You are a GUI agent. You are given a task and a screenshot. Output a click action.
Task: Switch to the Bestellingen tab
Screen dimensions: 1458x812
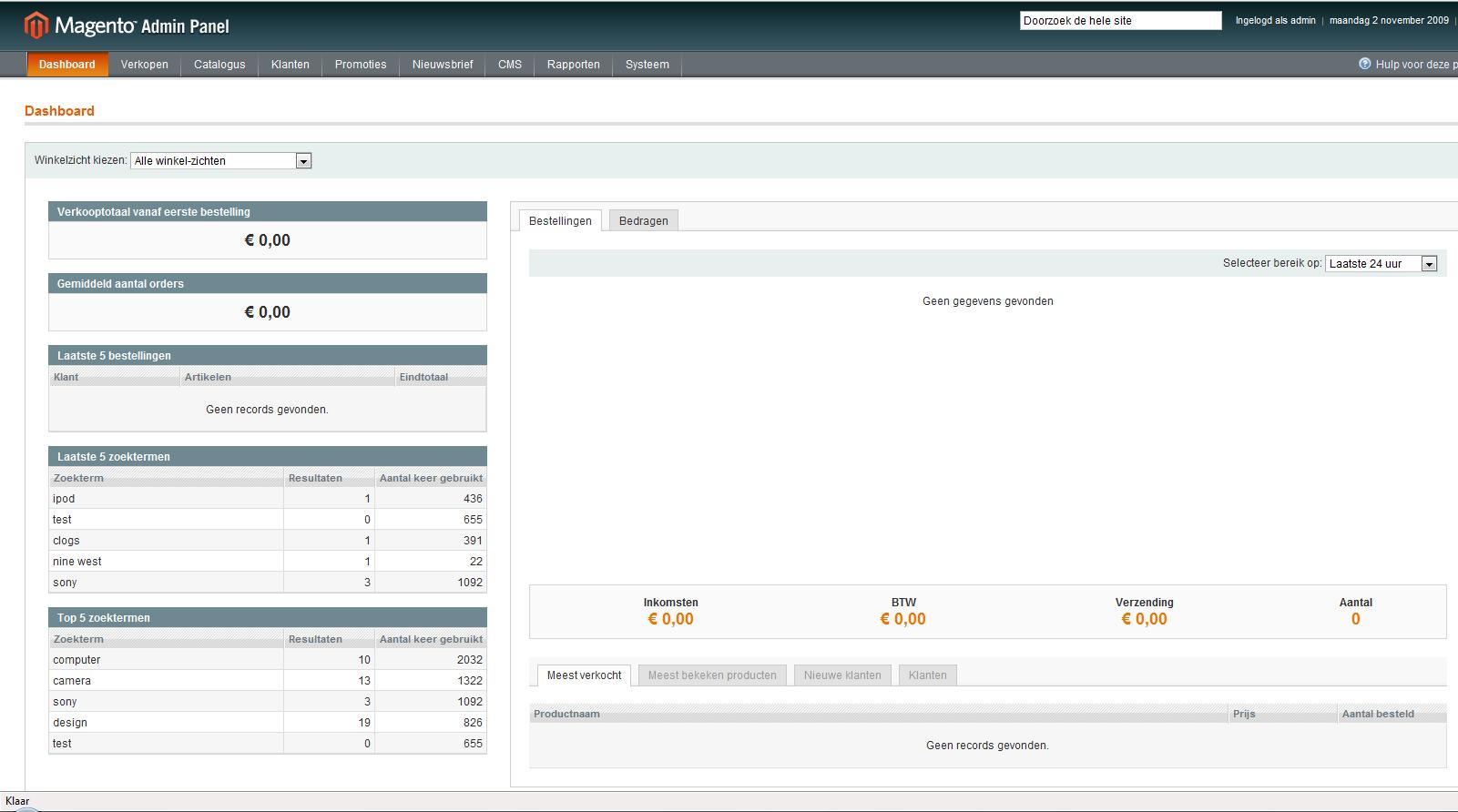(x=560, y=221)
